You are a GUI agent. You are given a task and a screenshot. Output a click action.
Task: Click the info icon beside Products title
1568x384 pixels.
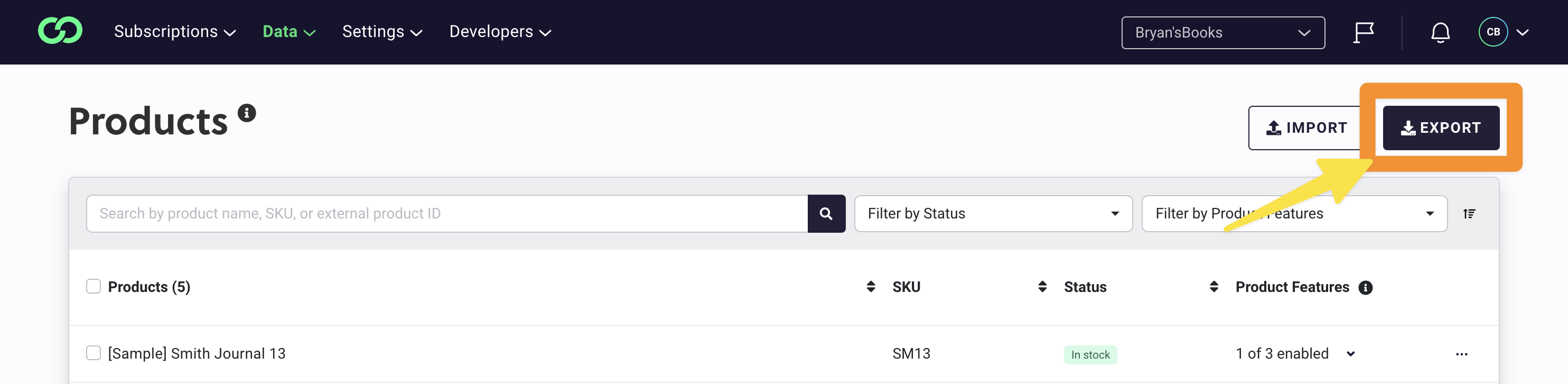coord(247,113)
